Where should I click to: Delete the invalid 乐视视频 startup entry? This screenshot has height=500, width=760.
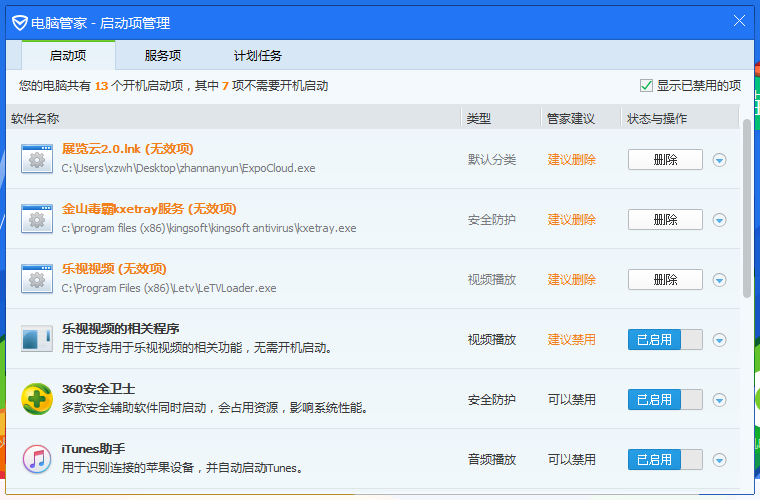coord(665,280)
